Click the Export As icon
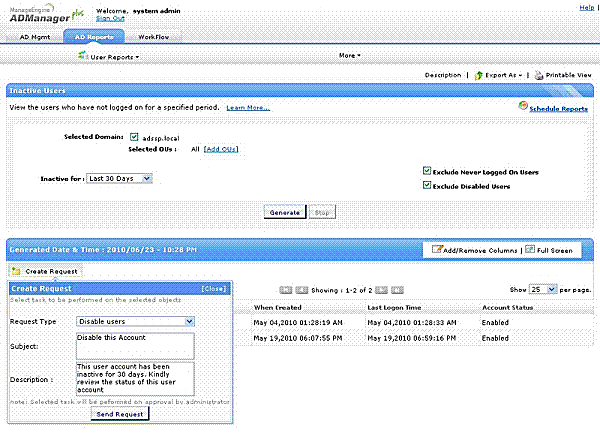600x433 pixels. click(x=478, y=75)
